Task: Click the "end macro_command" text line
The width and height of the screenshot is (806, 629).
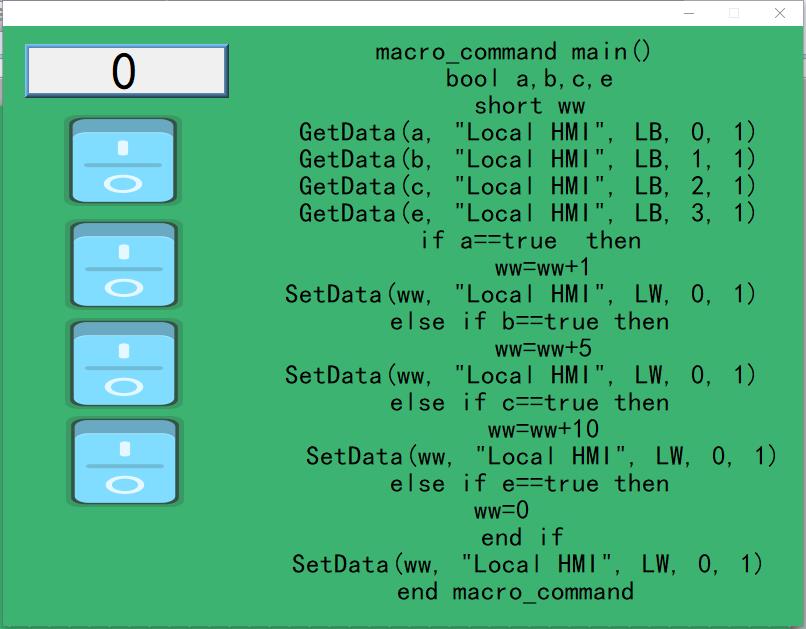Action: pos(515,592)
